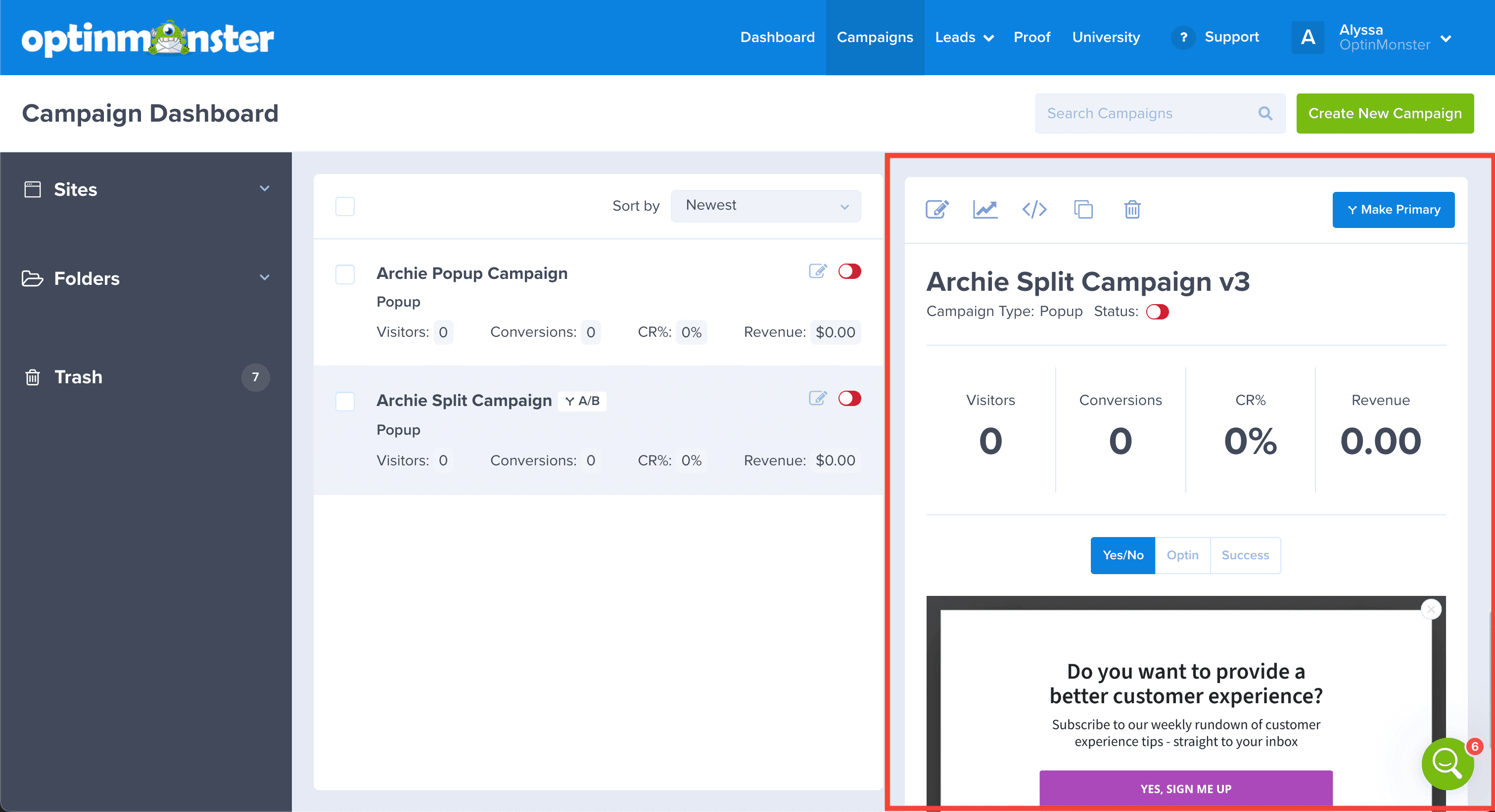
Task: Switch to the Optin tab
Action: pyautogui.click(x=1183, y=555)
